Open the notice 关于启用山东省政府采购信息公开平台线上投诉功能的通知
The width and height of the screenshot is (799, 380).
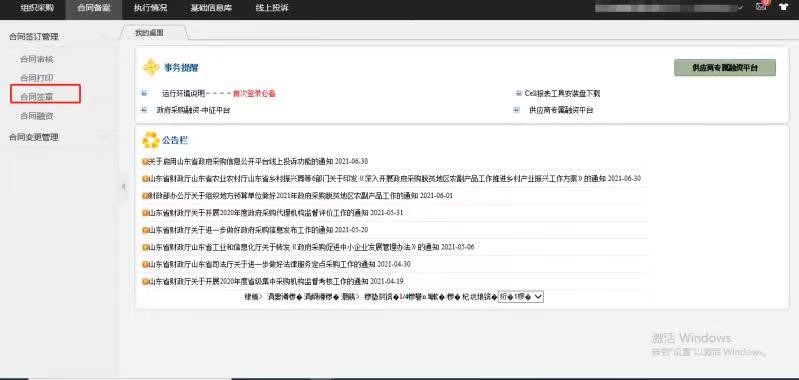click(x=258, y=161)
